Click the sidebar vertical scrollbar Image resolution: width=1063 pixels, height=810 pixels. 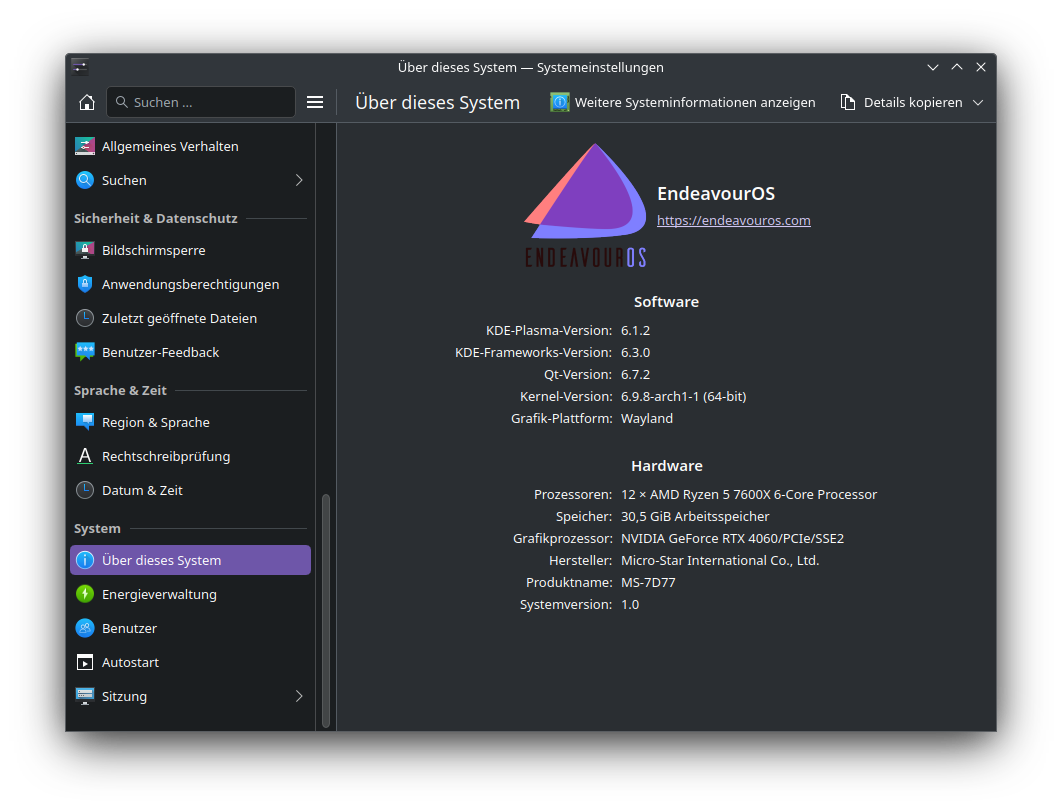click(x=326, y=610)
